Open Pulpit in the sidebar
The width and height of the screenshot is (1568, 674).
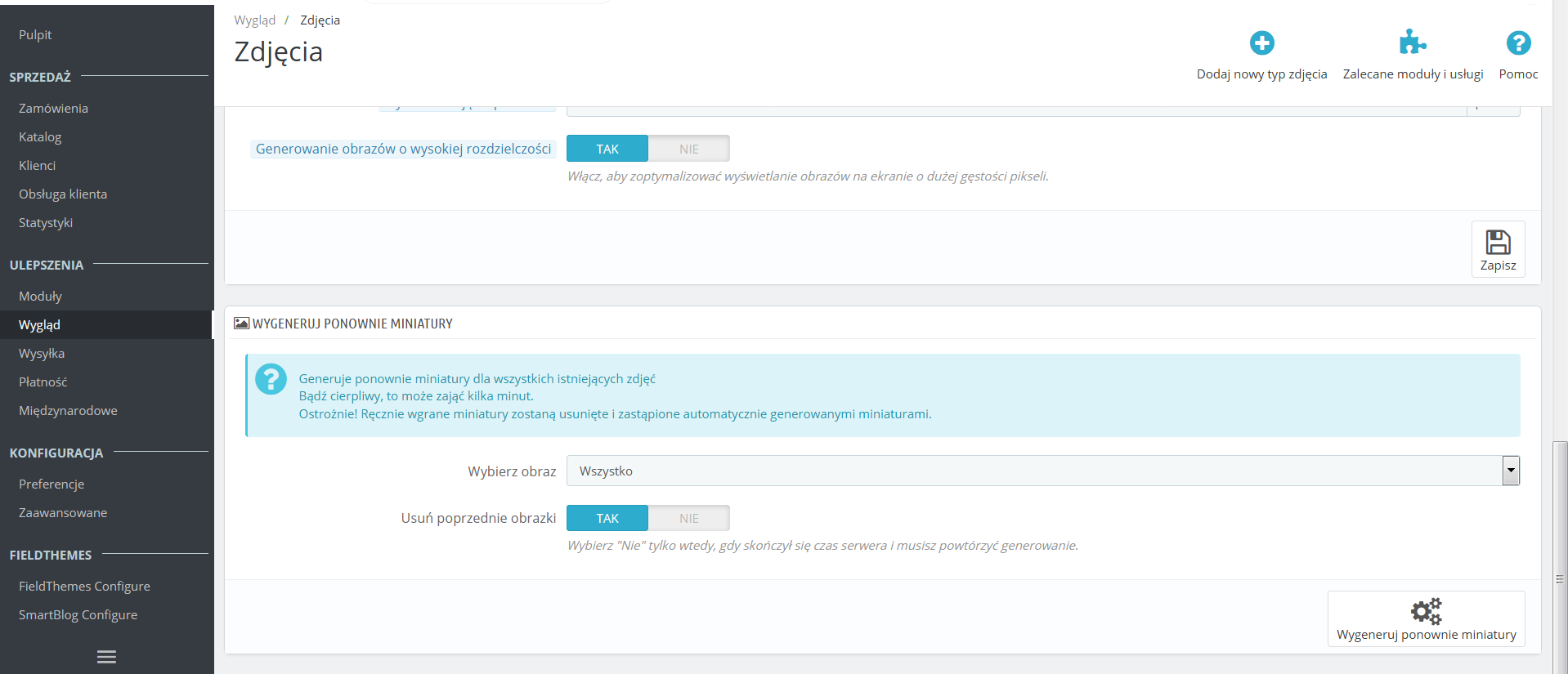(35, 34)
